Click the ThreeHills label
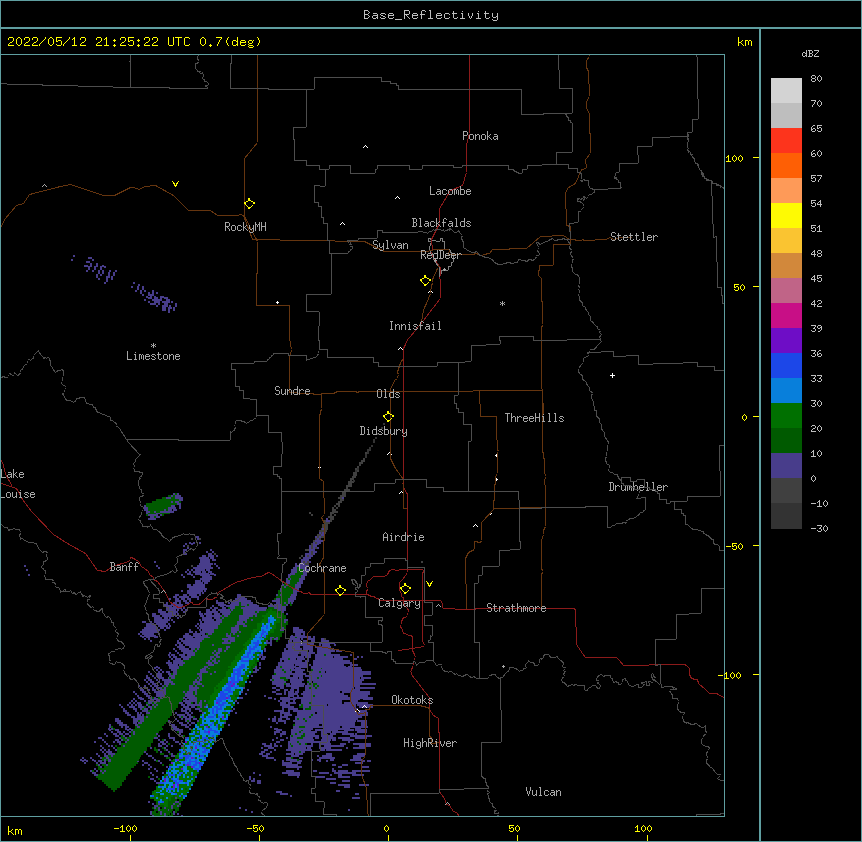The height and width of the screenshot is (842, 862). click(534, 418)
